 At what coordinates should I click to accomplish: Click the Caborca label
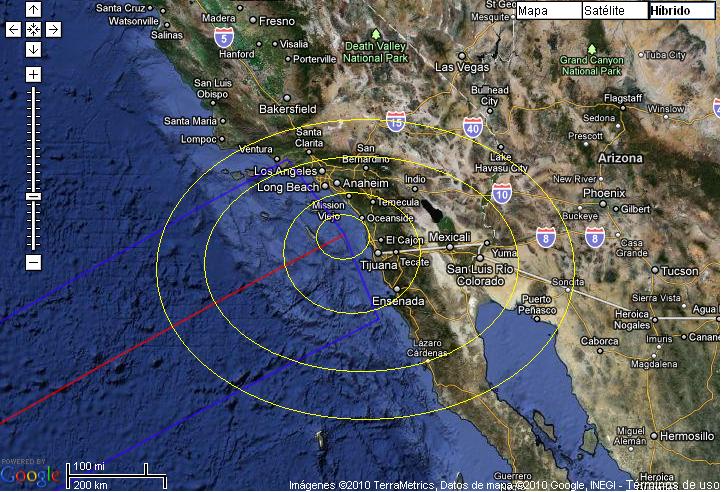[x=599, y=341]
